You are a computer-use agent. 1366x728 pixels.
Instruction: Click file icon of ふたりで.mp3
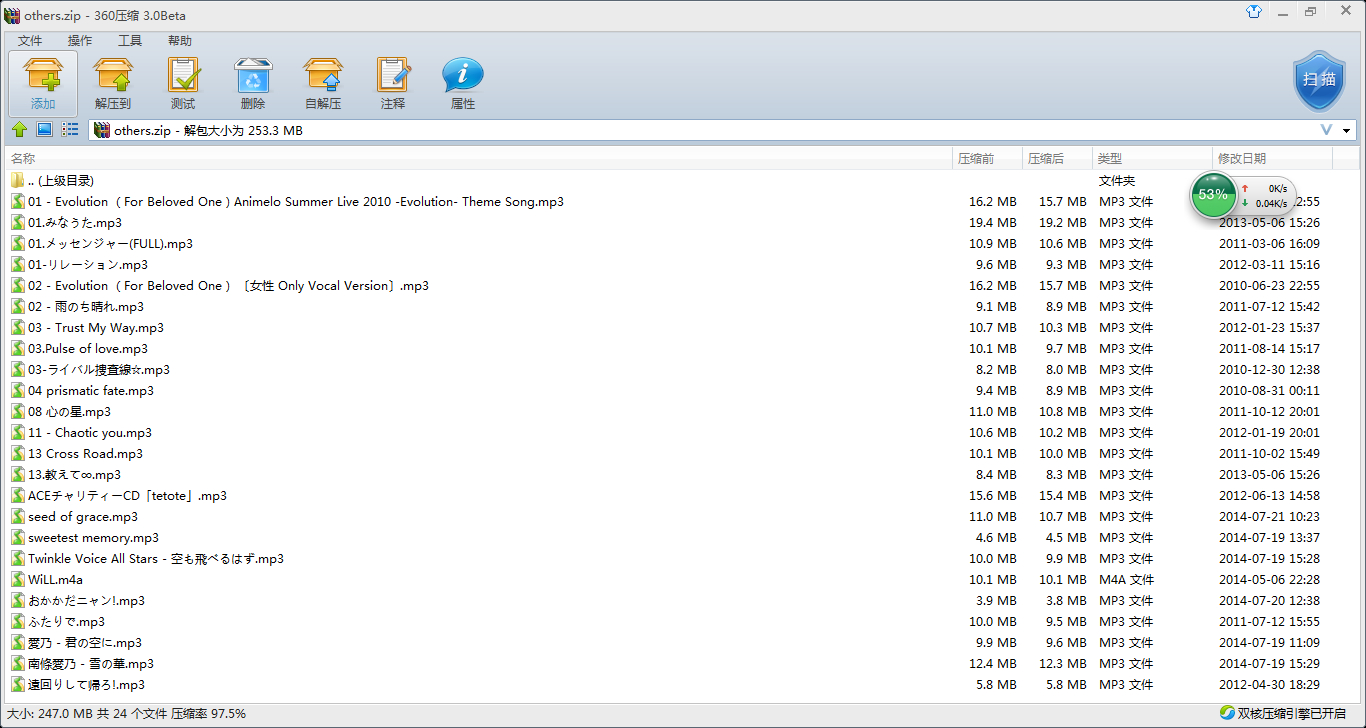coord(18,622)
